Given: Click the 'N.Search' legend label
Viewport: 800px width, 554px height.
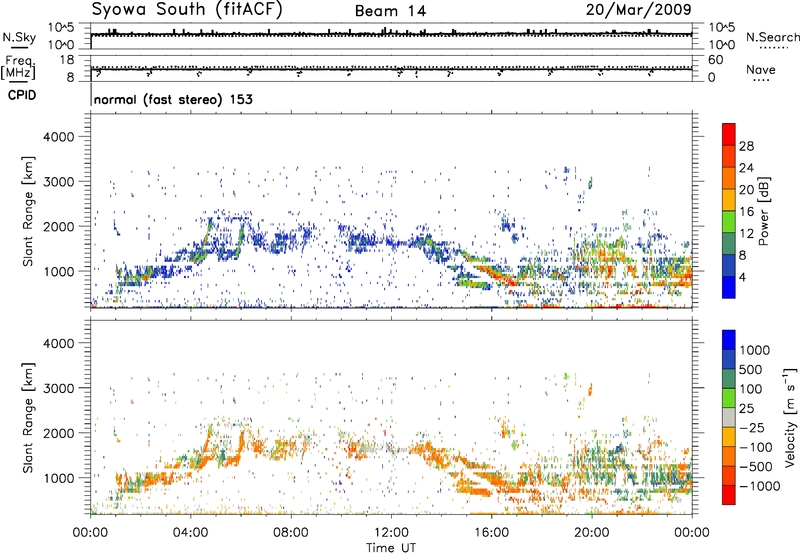Looking at the screenshot, I should 772,37.
